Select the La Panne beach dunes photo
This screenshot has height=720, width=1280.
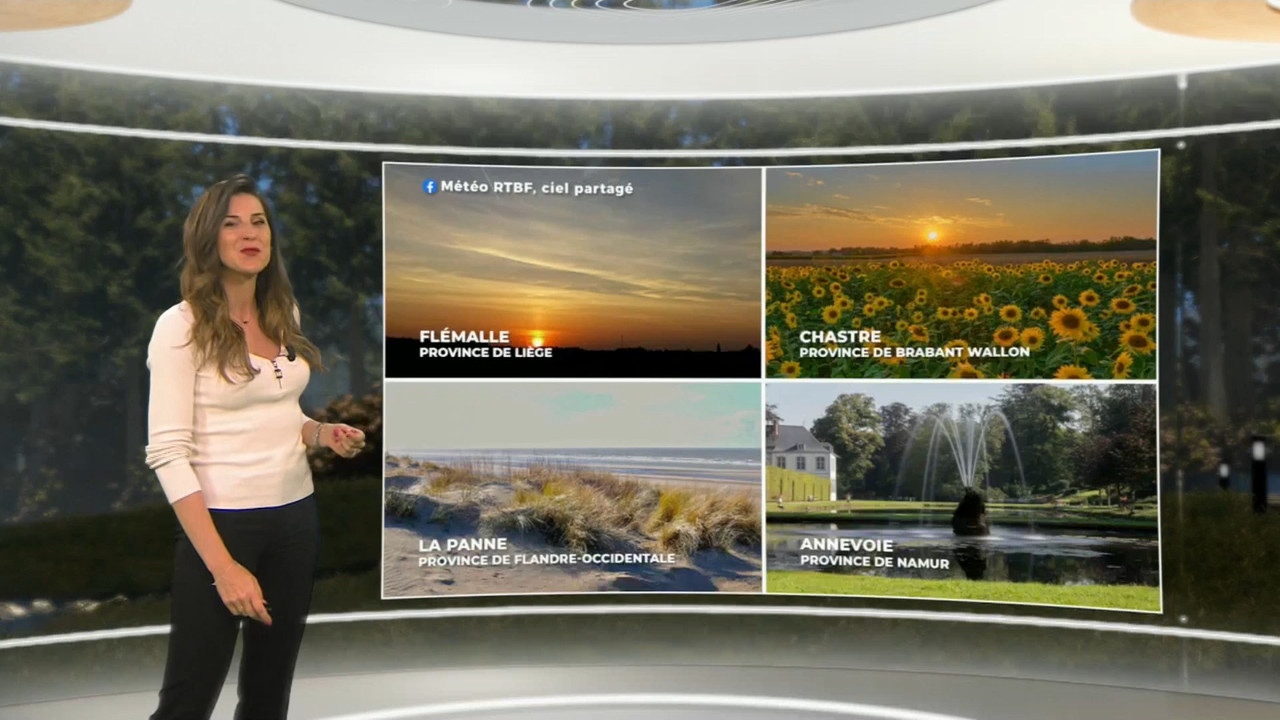coord(573,489)
